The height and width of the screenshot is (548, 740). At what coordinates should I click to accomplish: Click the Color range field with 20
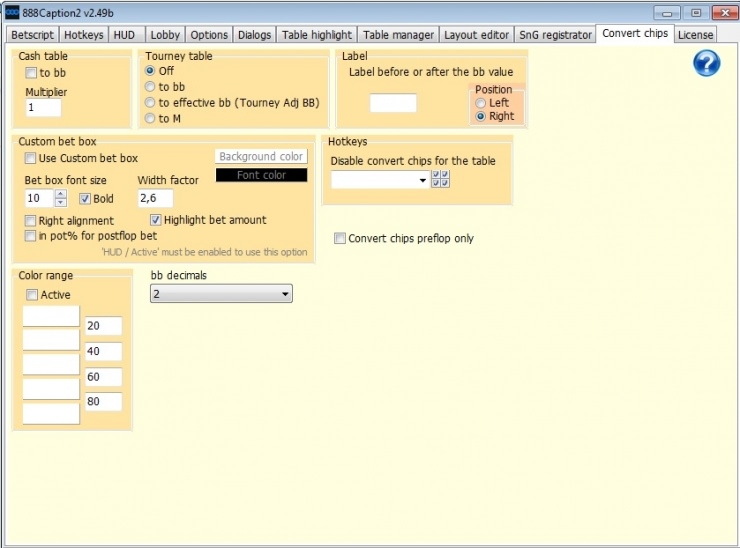click(103, 326)
